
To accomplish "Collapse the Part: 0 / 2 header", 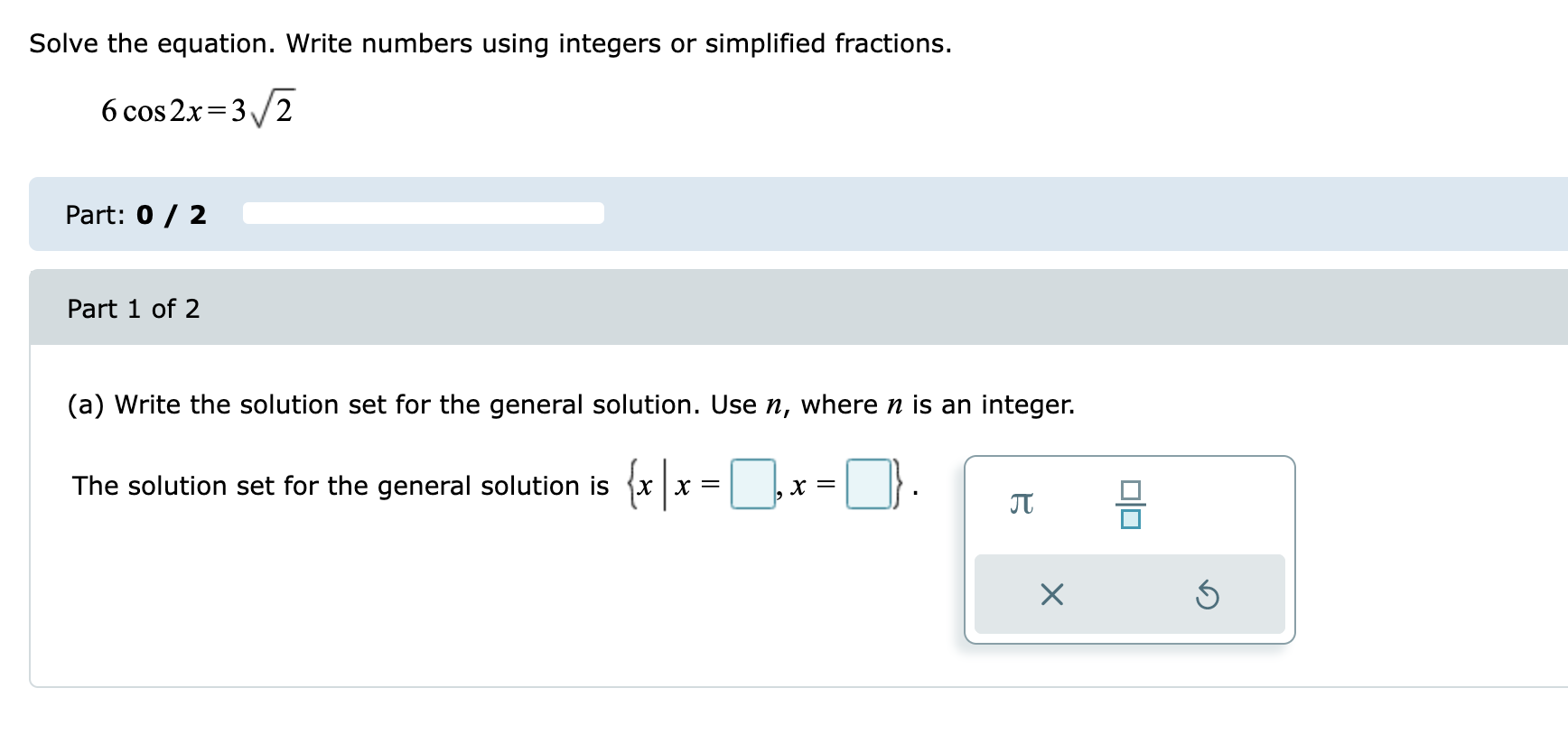I will coord(135,215).
